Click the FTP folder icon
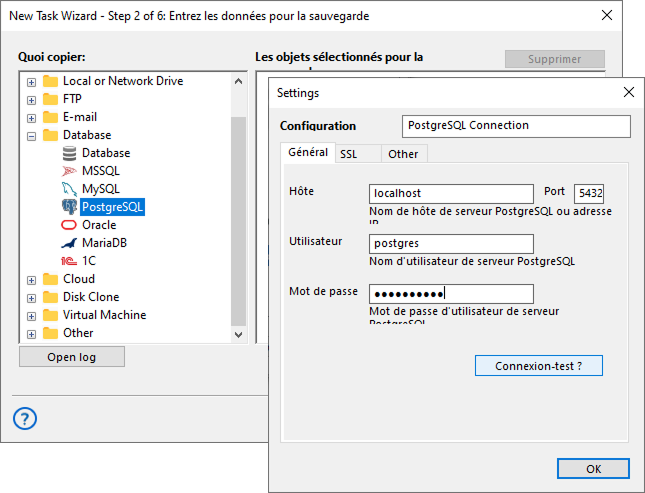Image resolution: width=645 pixels, height=493 pixels. [50, 99]
